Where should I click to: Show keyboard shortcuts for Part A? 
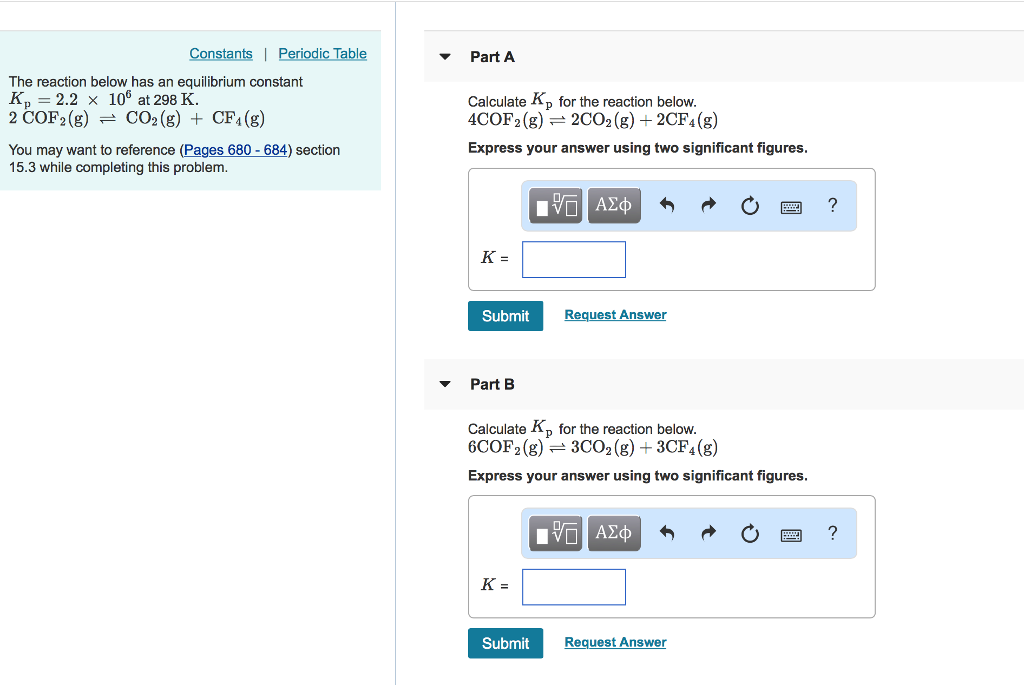[x=791, y=208]
